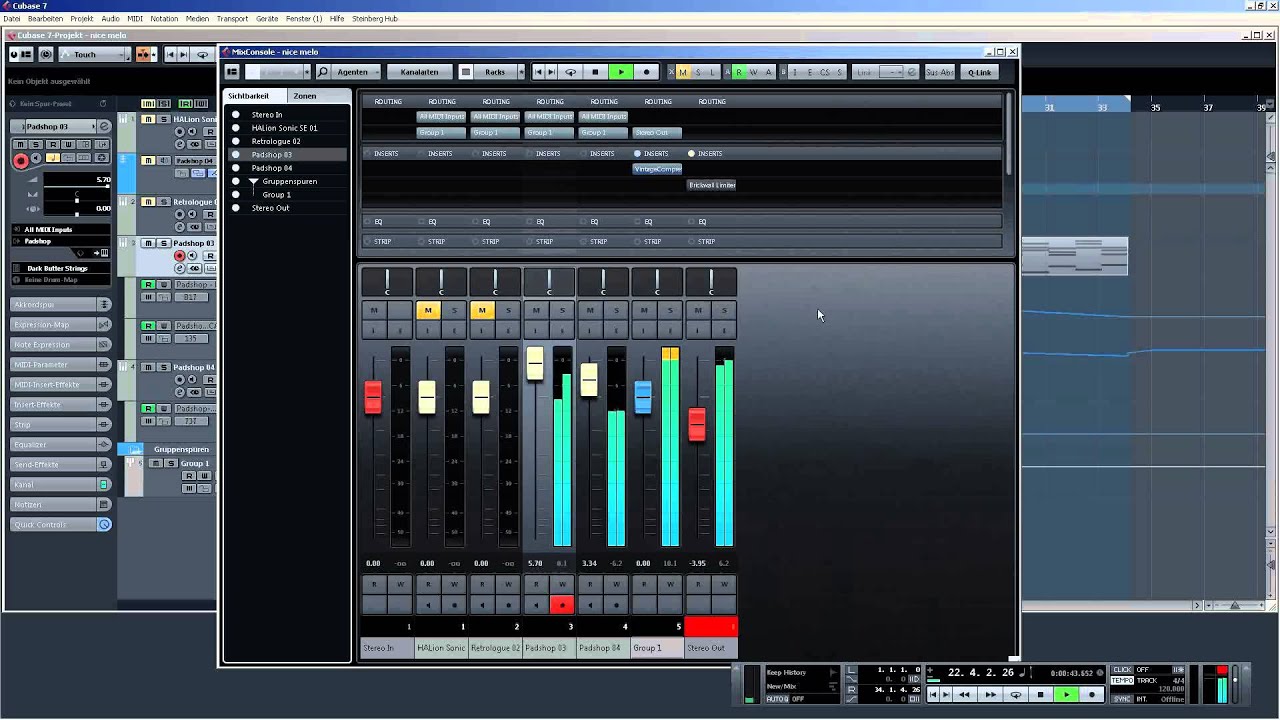This screenshot has height=720, width=1280.
Task: Open the Racks dropdown
Action: 496,72
